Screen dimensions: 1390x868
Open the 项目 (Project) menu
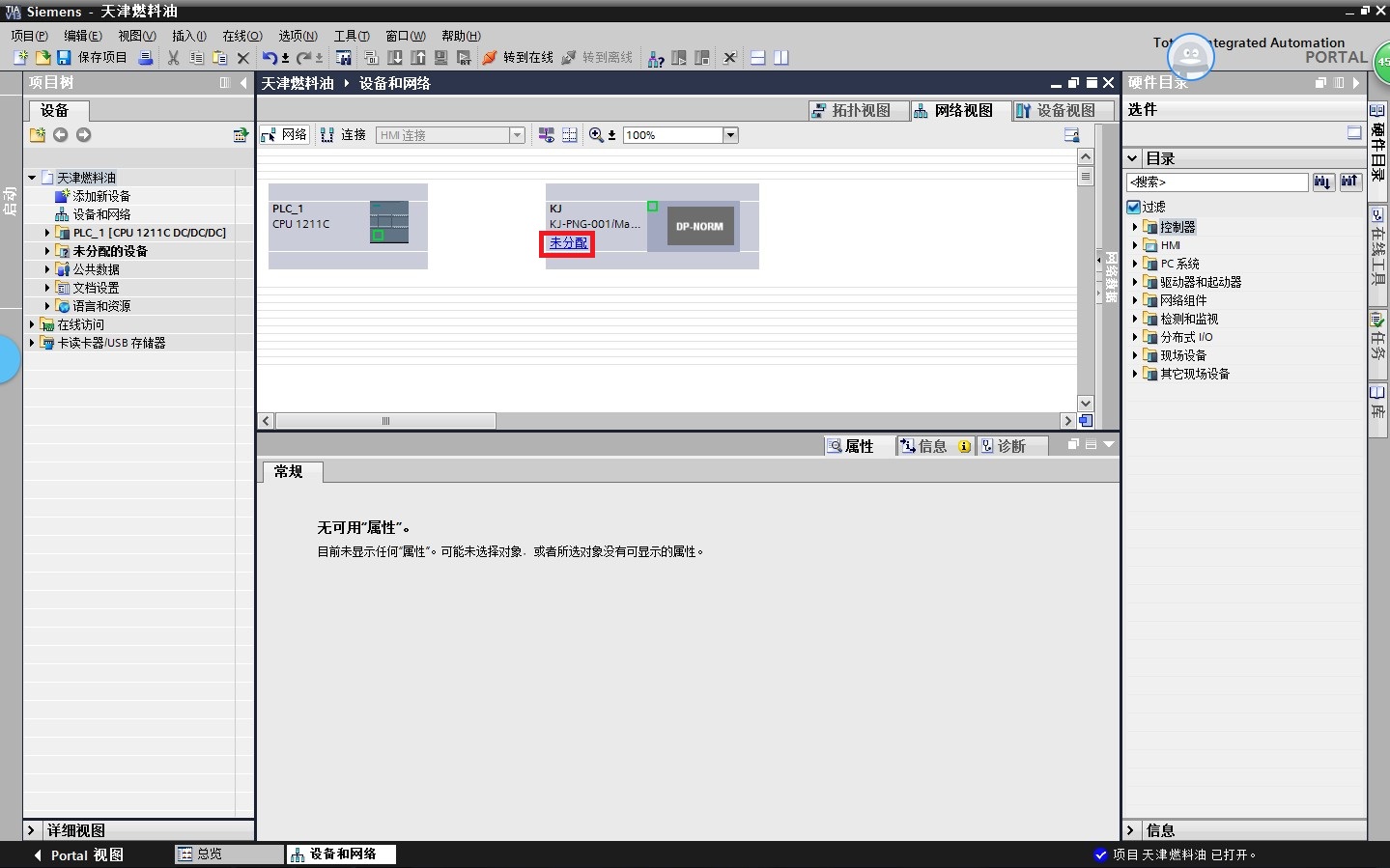pos(29,36)
